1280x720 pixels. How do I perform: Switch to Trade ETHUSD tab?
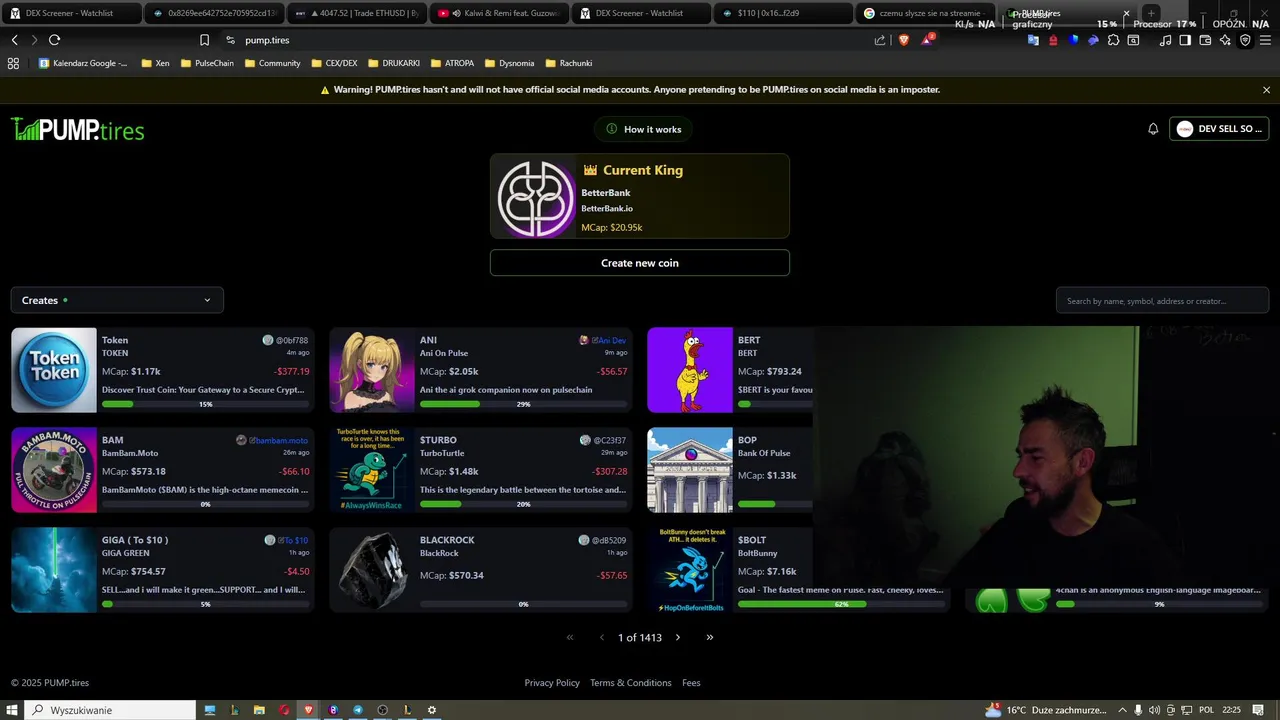click(356, 13)
